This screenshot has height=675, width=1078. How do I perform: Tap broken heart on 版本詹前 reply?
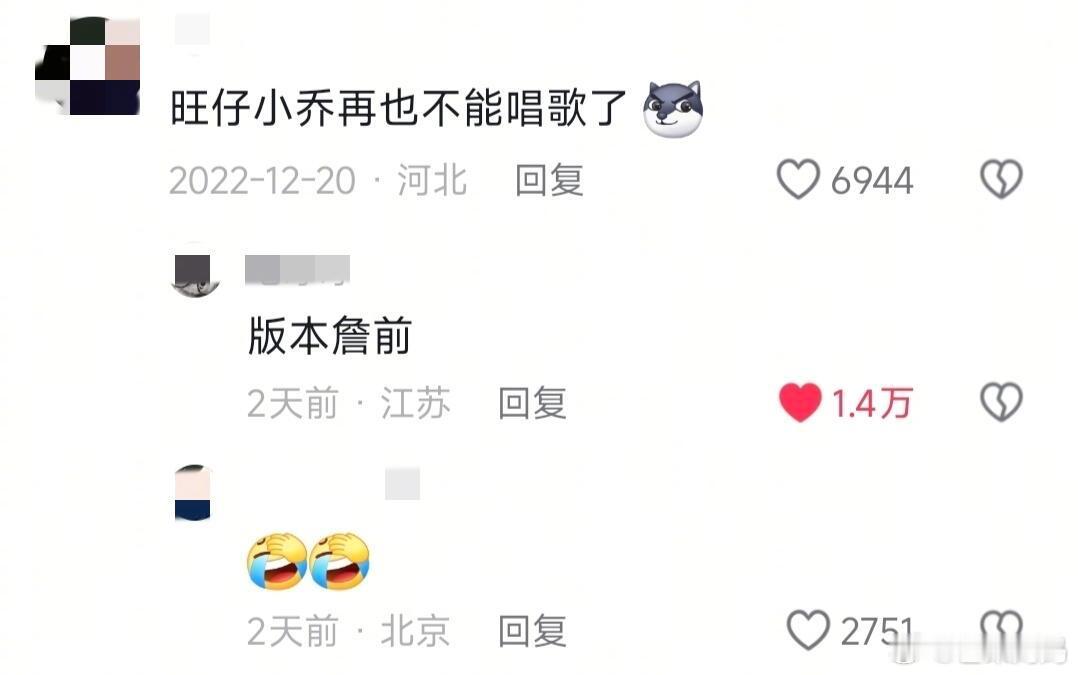point(1001,402)
